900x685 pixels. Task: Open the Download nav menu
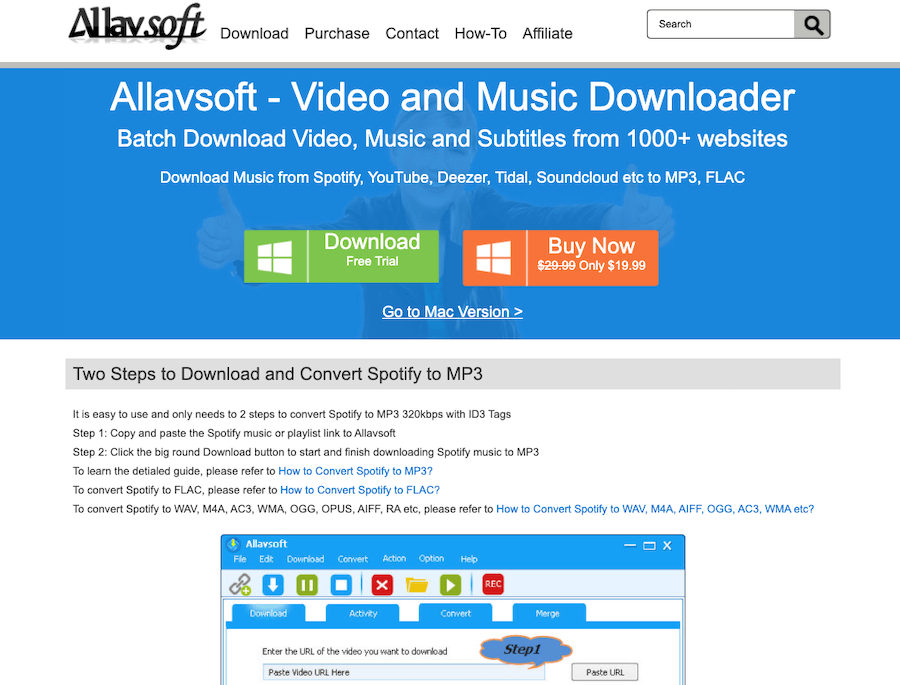254,34
